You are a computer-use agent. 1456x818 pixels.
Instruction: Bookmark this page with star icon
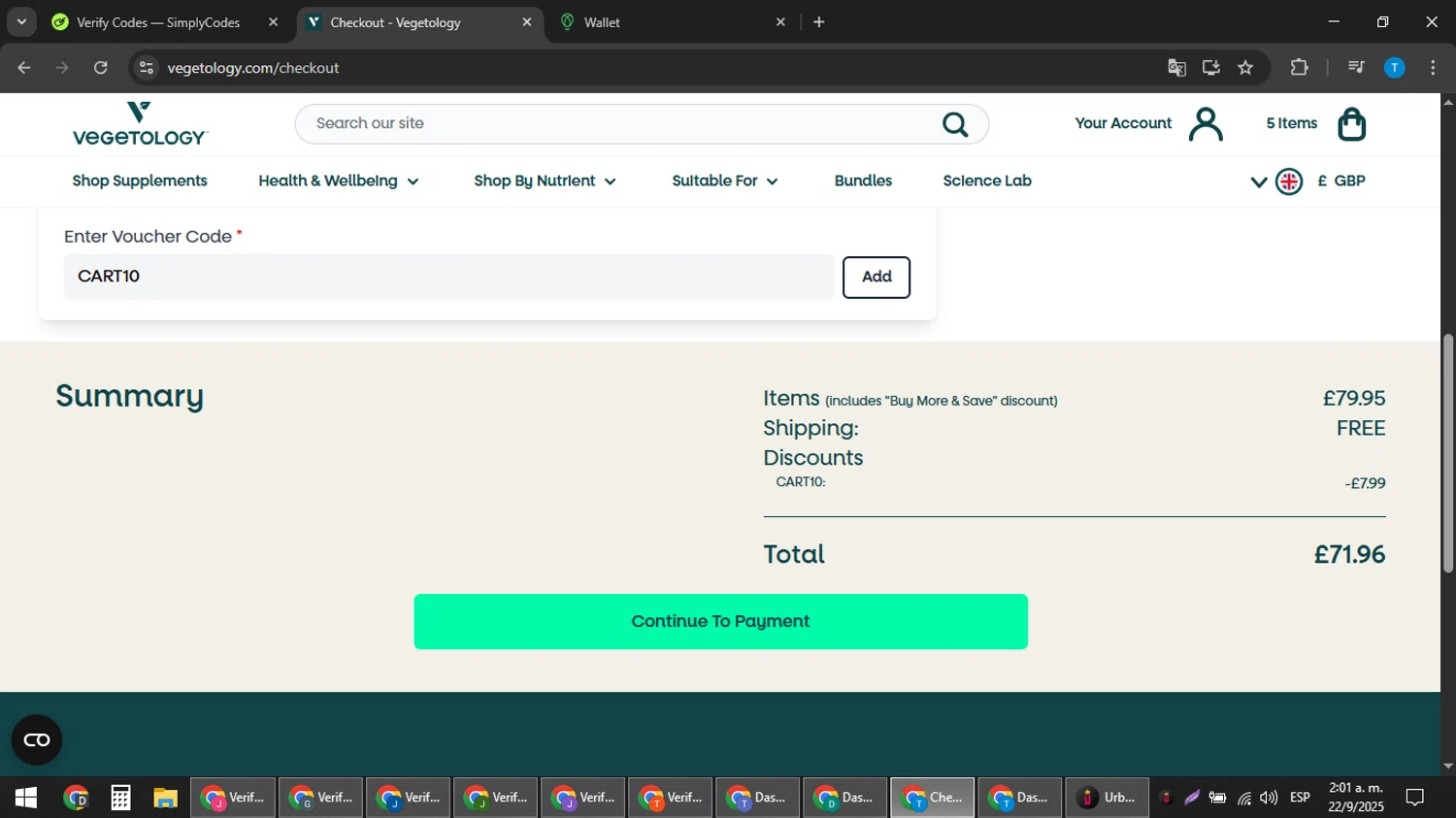(x=1246, y=68)
